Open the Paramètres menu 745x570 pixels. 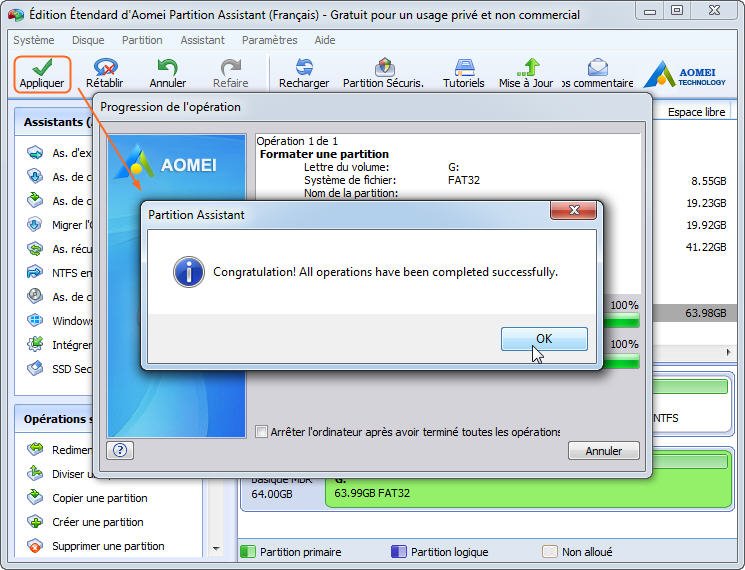pyautogui.click(x=269, y=40)
